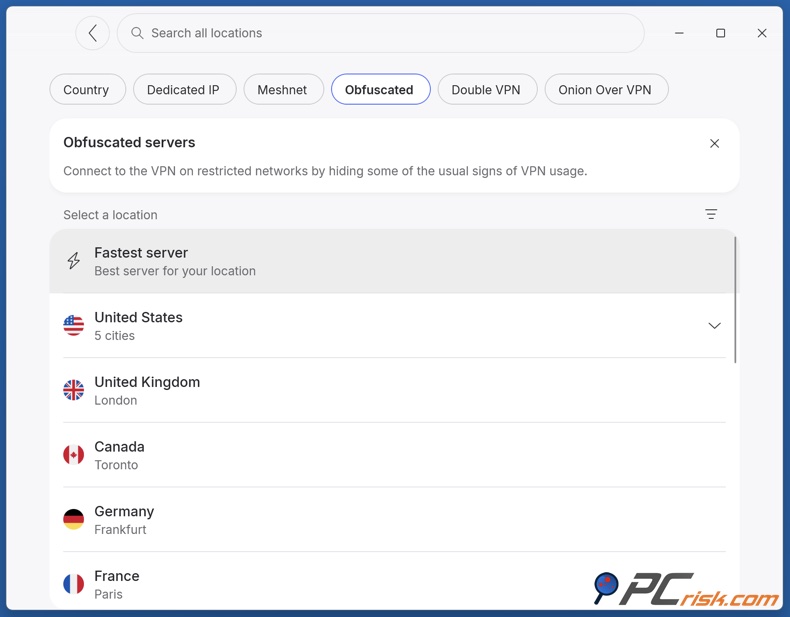The width and height of the screenshot is (790, 617).
Task: Click the magnifier search icon
Action: click(x=137, y=33)
